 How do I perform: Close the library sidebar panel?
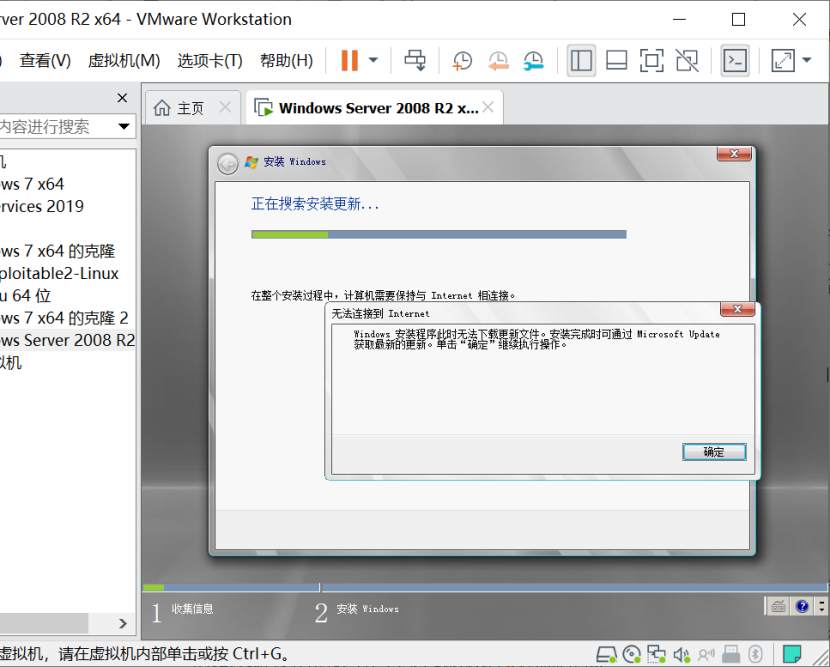(x=122, y=98)
